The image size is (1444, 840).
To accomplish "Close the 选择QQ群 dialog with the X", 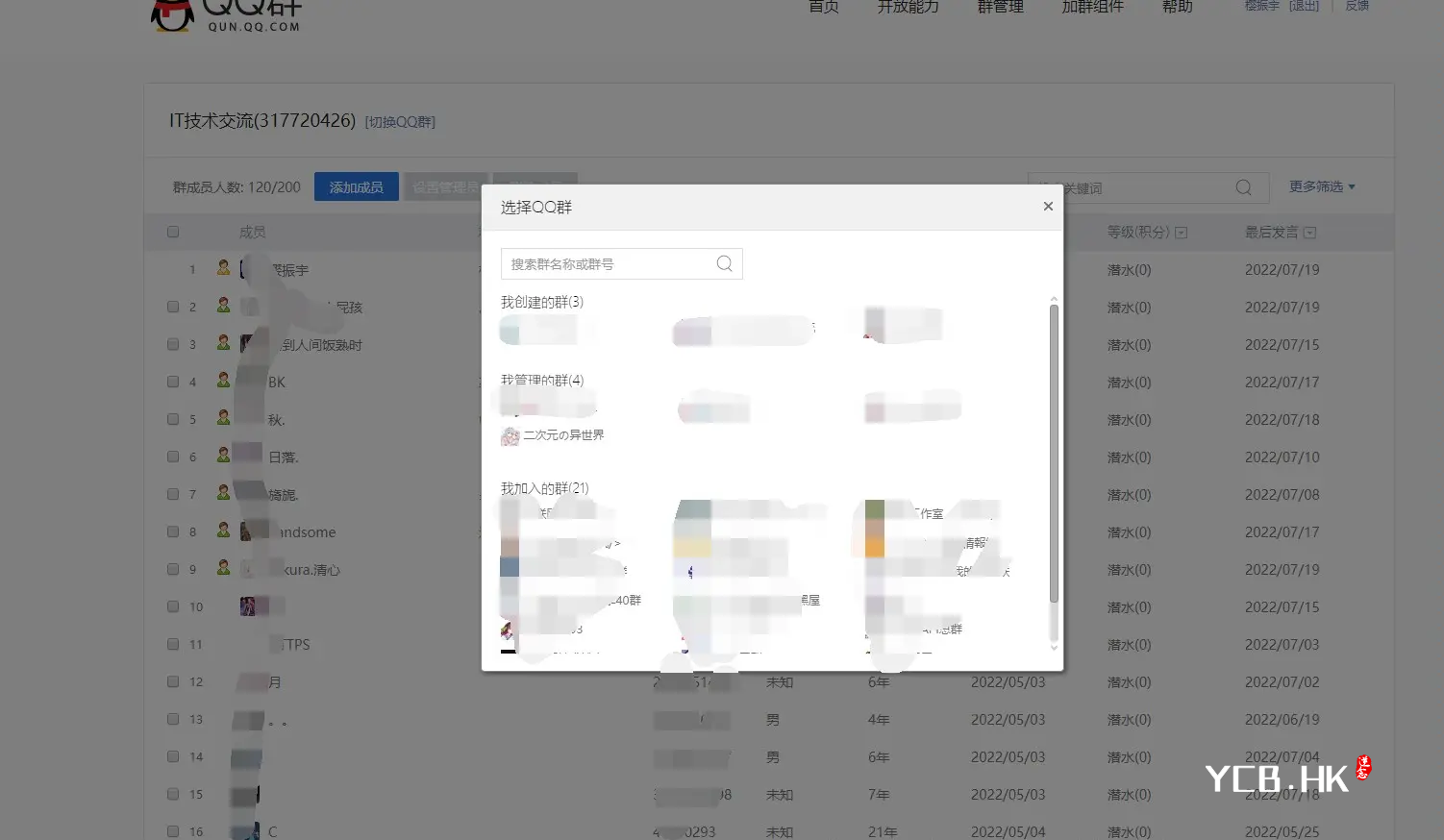I will (1048, 207).
